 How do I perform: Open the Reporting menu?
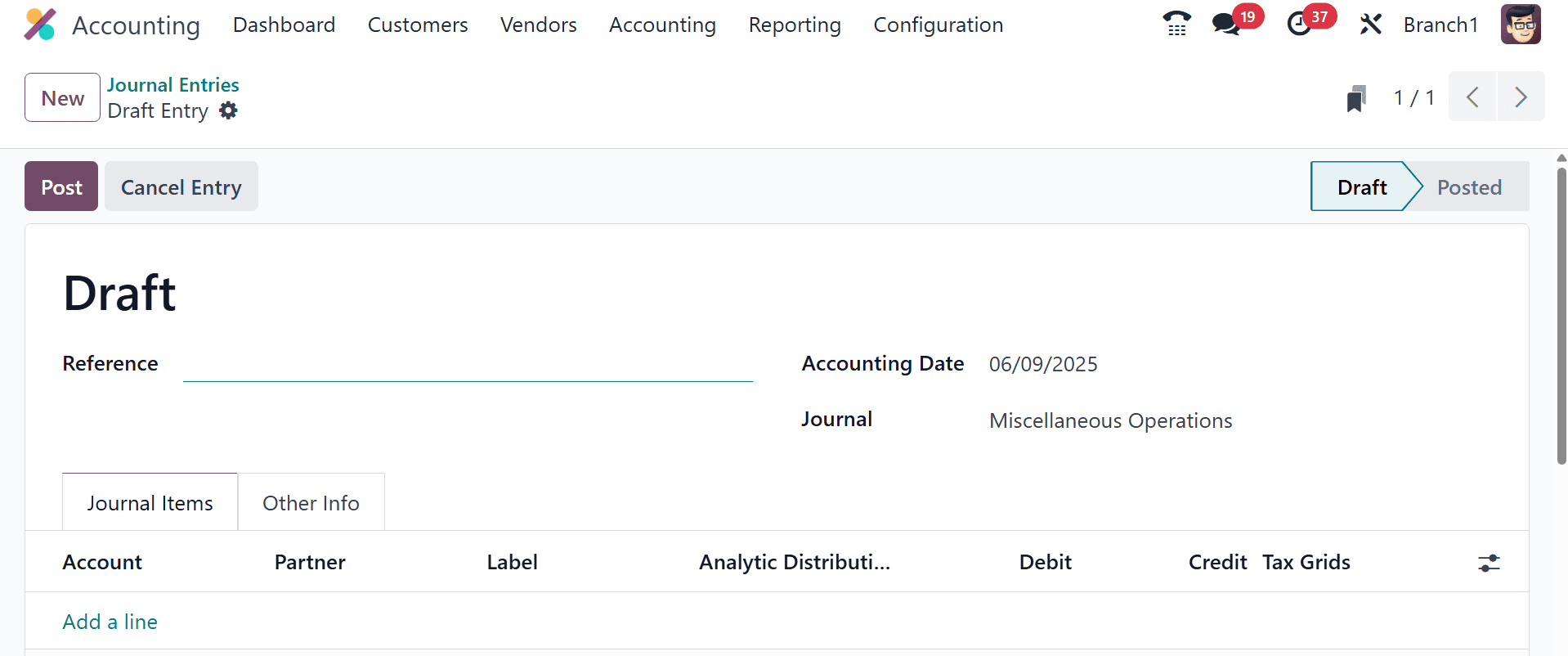pos(795,25)
